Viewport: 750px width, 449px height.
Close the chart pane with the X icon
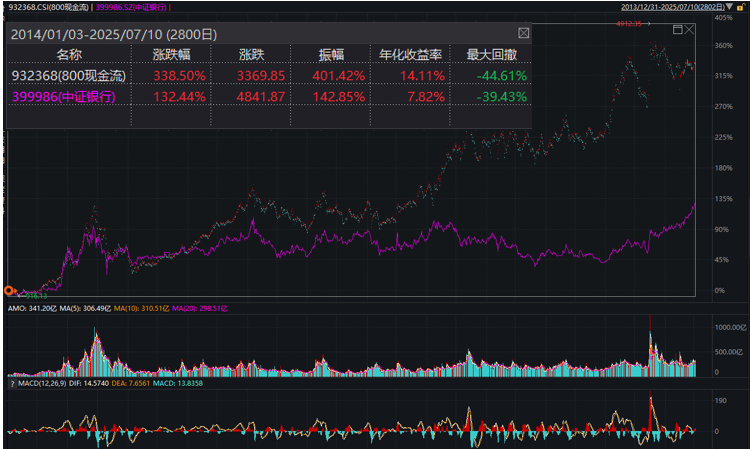click(x=690, y=30)
